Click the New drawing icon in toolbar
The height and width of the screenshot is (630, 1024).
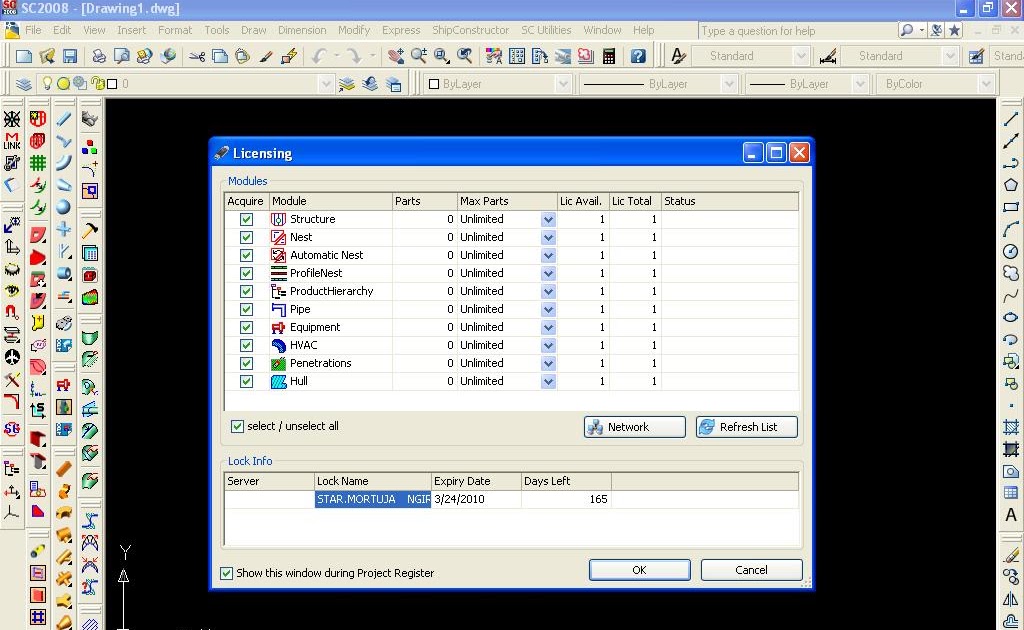[x=24, y=56]
